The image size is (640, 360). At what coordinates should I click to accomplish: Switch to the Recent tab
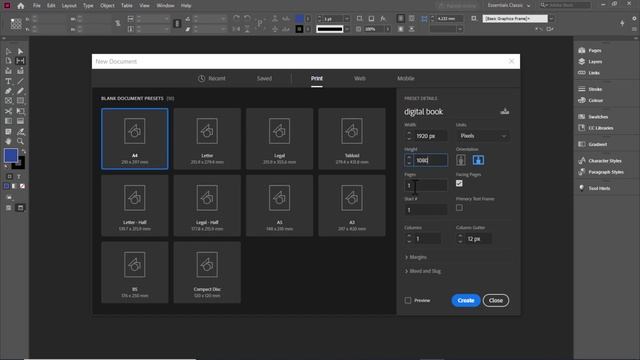tap(212, 78)
